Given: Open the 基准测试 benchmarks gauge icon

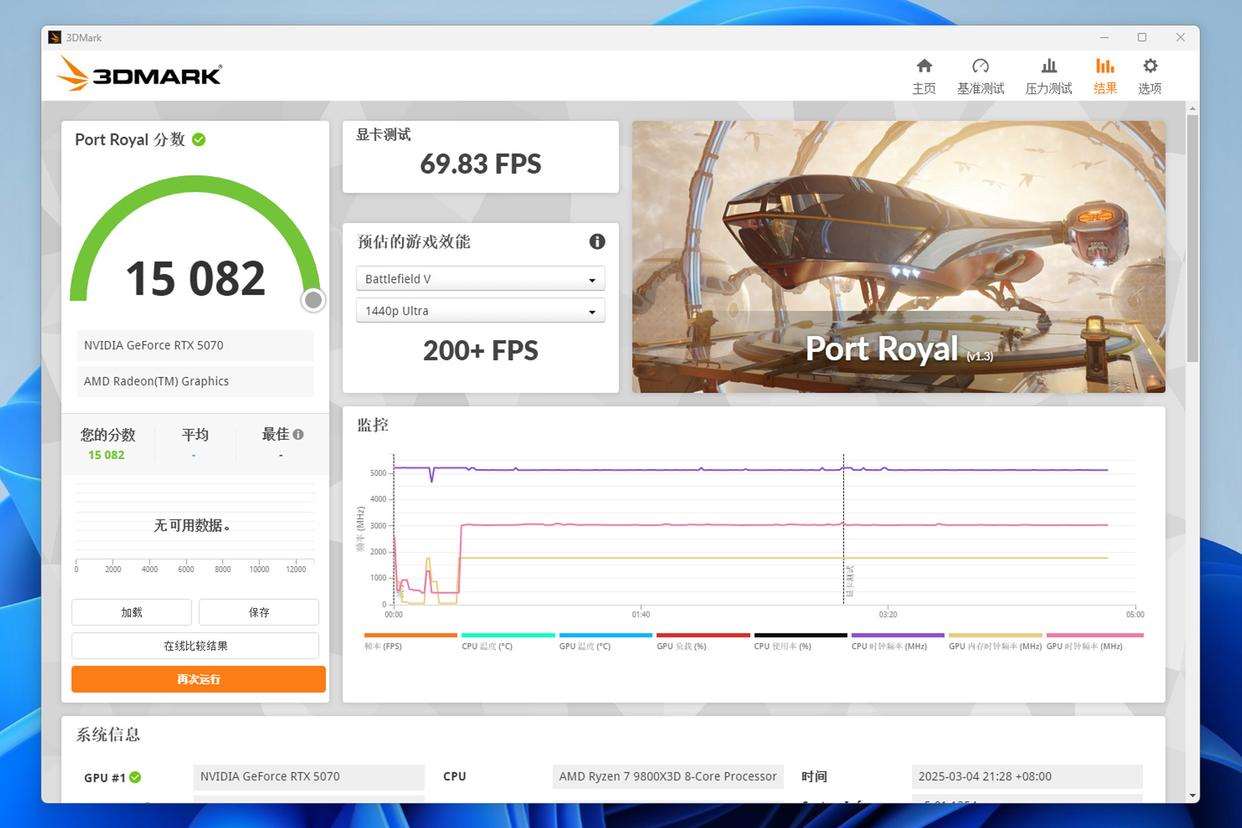Looking at the screenshot, I should (980, 66).
